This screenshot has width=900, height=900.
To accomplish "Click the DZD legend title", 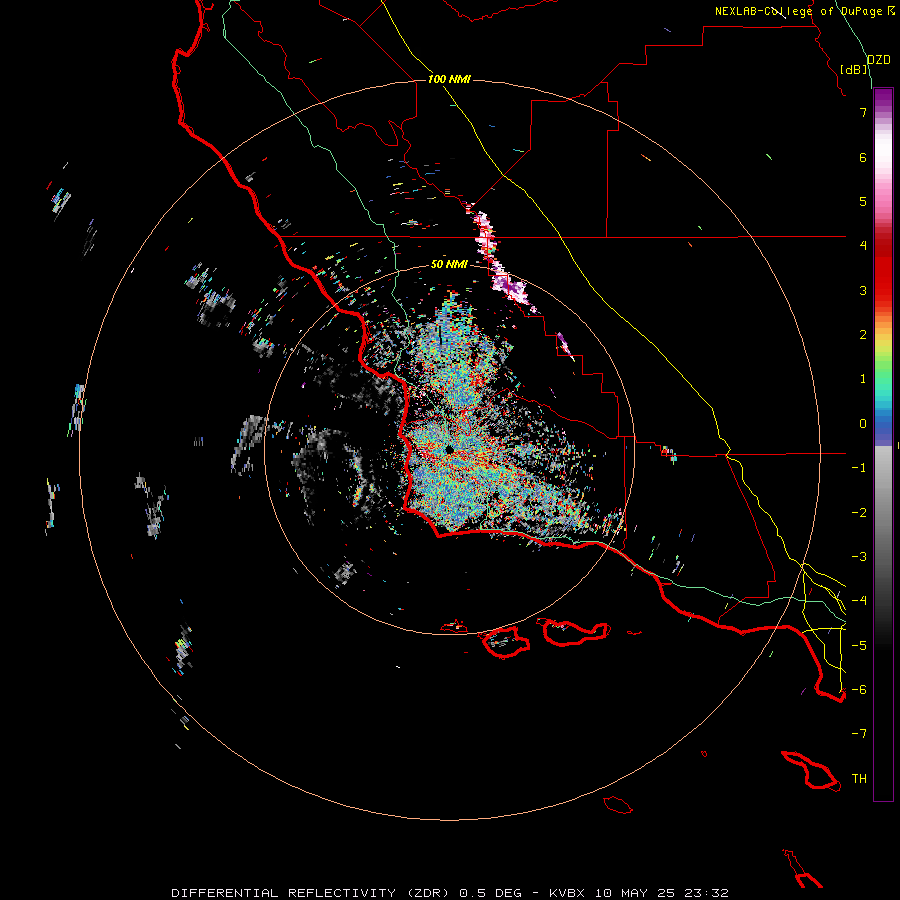I will pyautogui.click(x=878, y=60).
